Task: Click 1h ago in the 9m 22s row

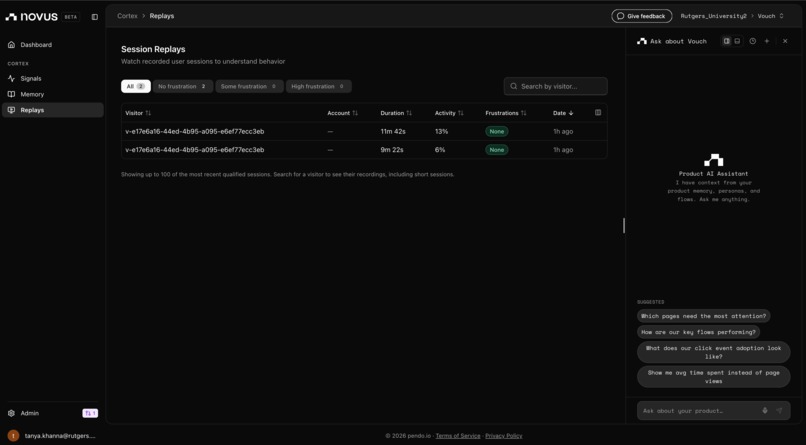Action: [563, 150]
